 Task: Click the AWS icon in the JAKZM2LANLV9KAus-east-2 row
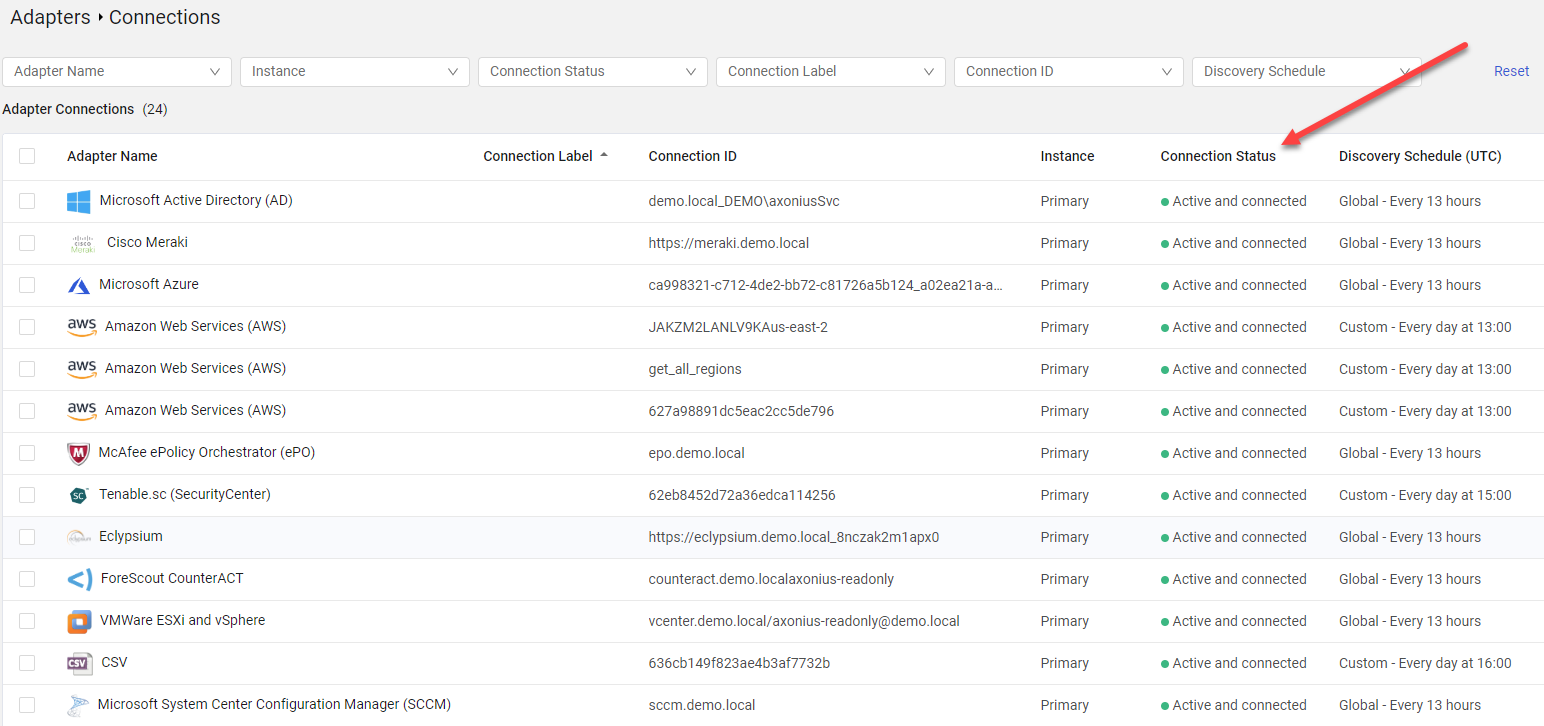point(82,327)
